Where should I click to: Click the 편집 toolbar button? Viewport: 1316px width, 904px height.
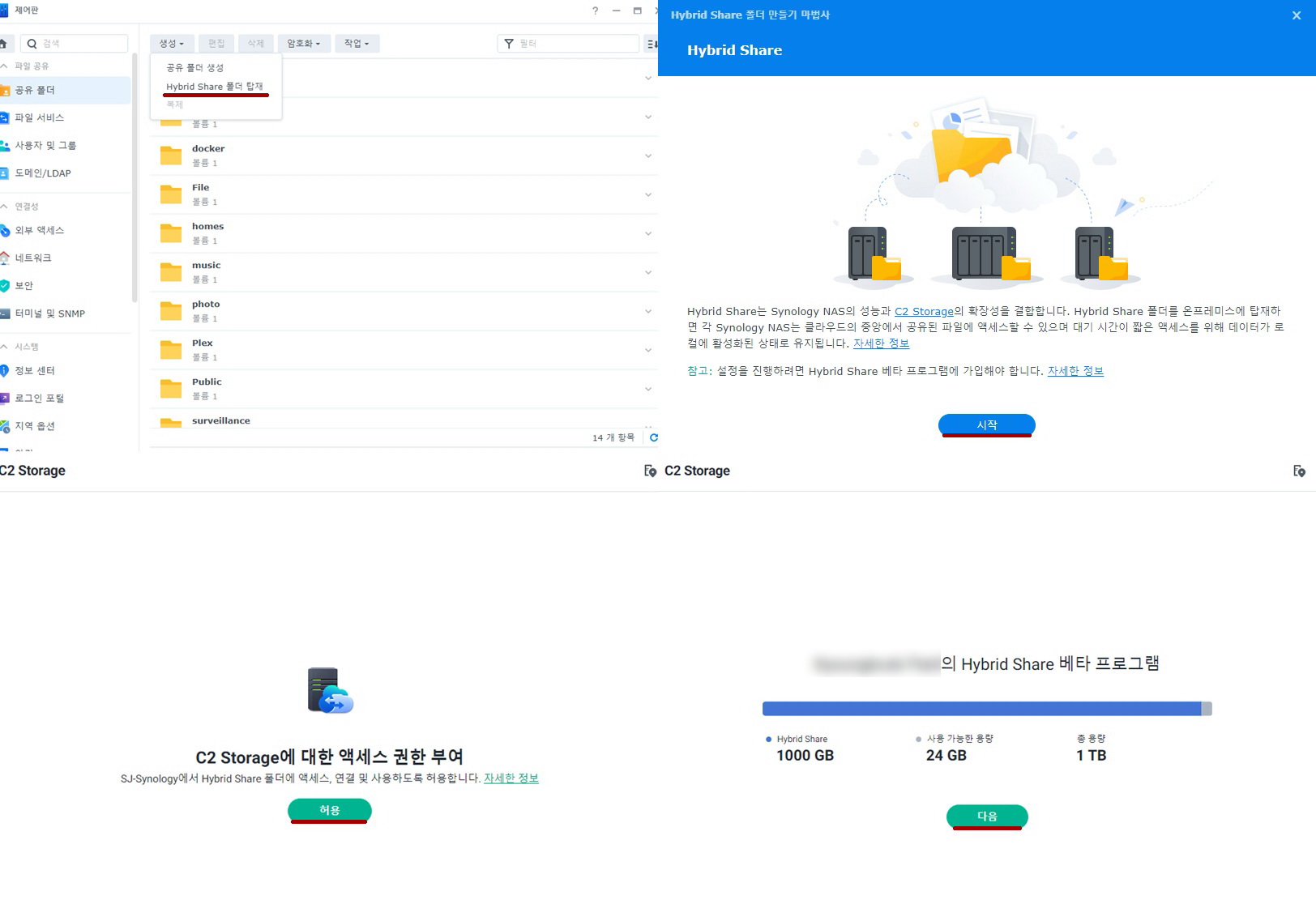pos(216,44)
